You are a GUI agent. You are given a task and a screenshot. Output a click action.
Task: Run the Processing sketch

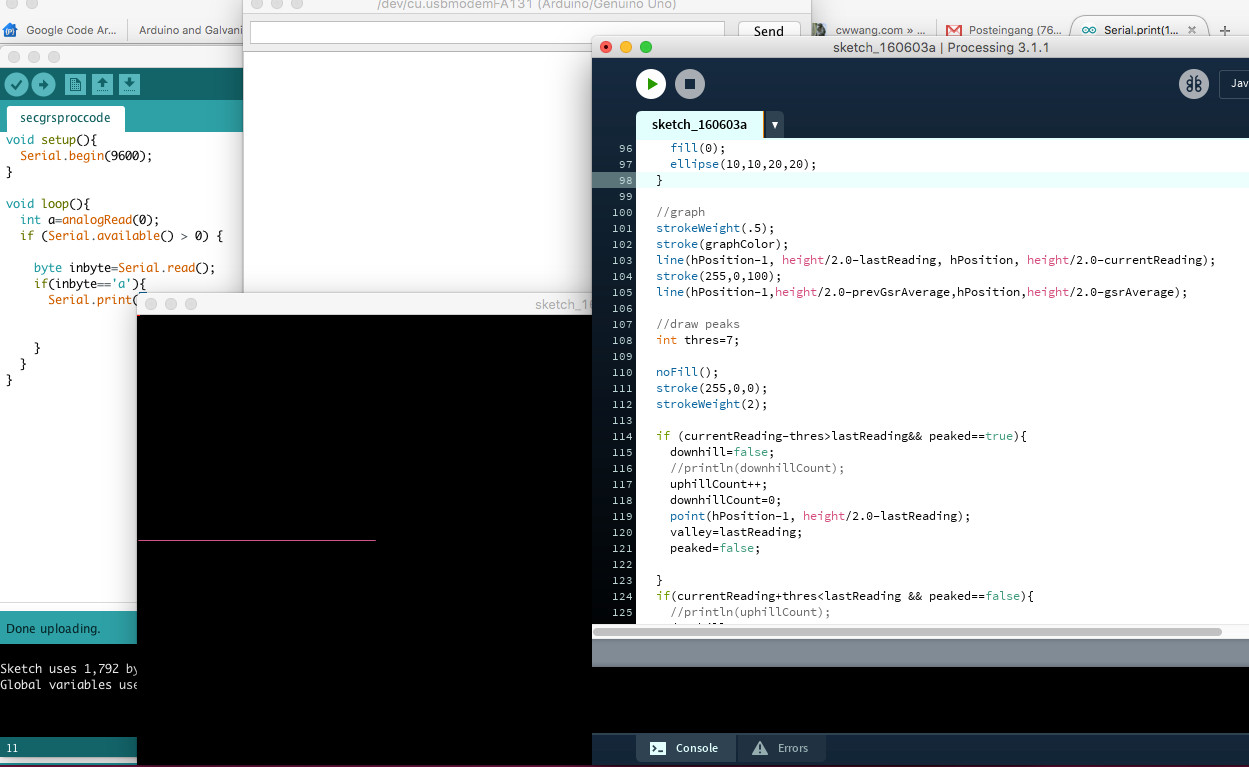click(x=651, y=84)
